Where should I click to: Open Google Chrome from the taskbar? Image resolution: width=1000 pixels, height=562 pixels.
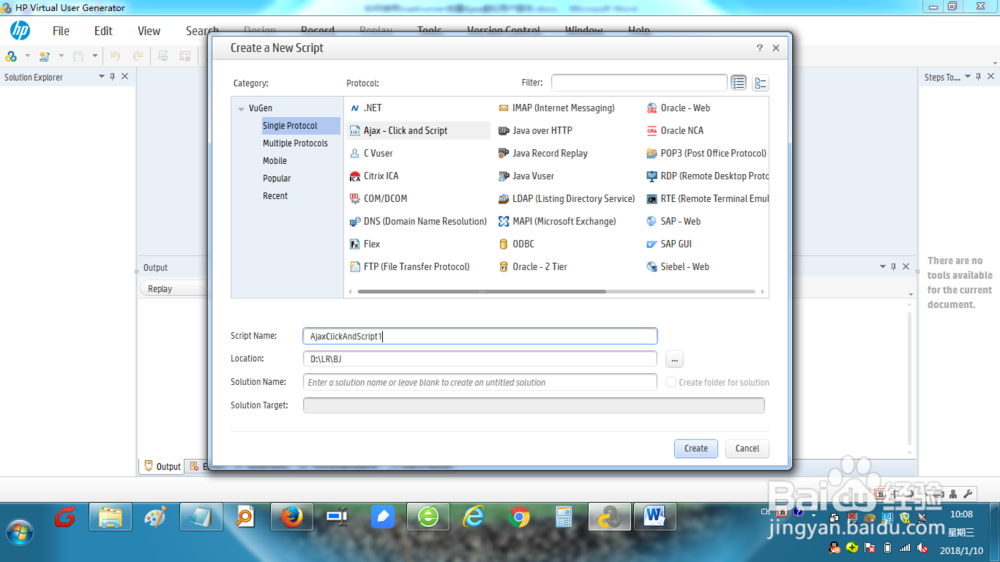tap(520, 517)
